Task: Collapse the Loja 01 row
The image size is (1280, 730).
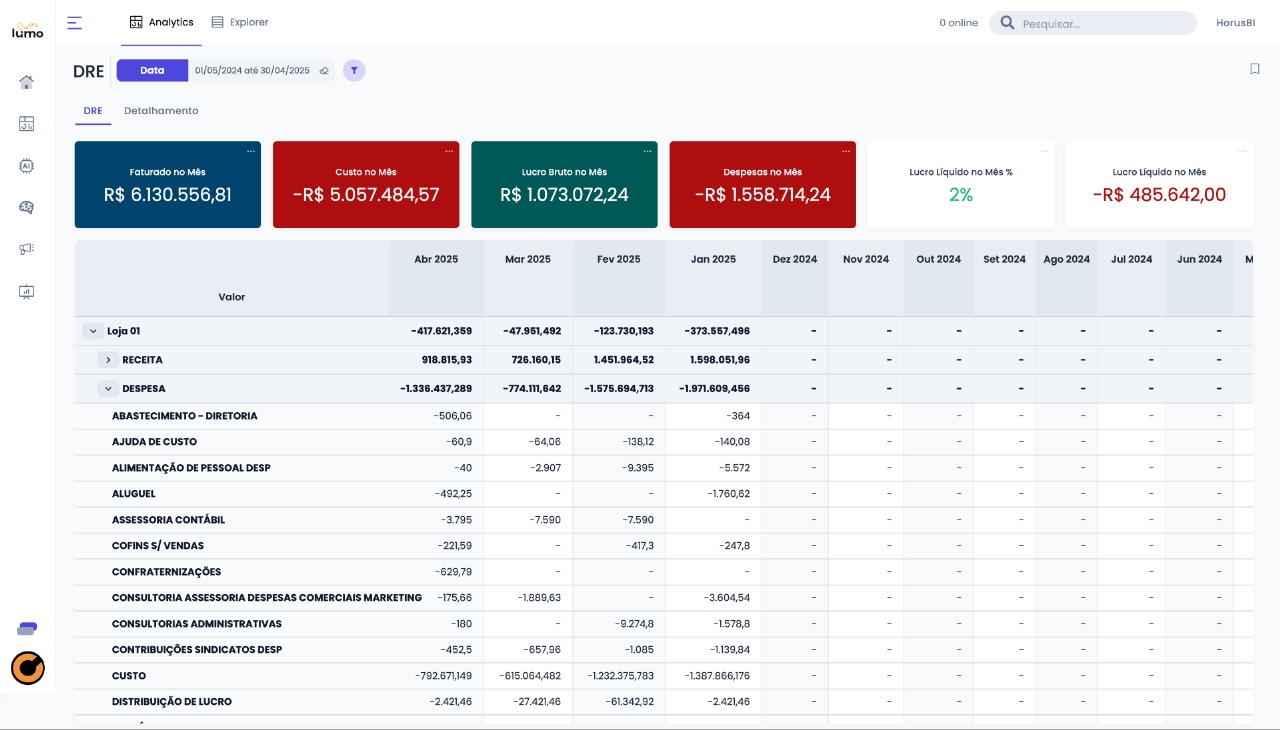Action: click(x=93, y=331)
